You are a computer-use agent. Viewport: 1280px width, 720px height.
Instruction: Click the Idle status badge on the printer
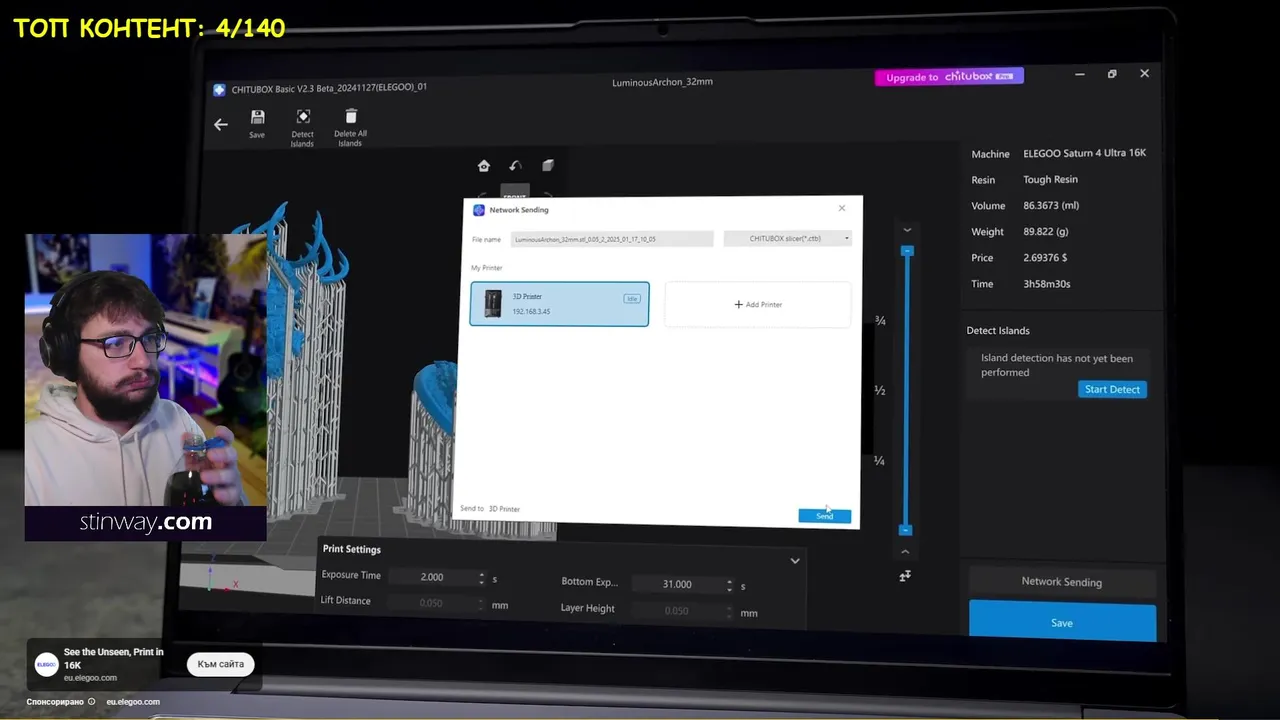click(632, 298)
